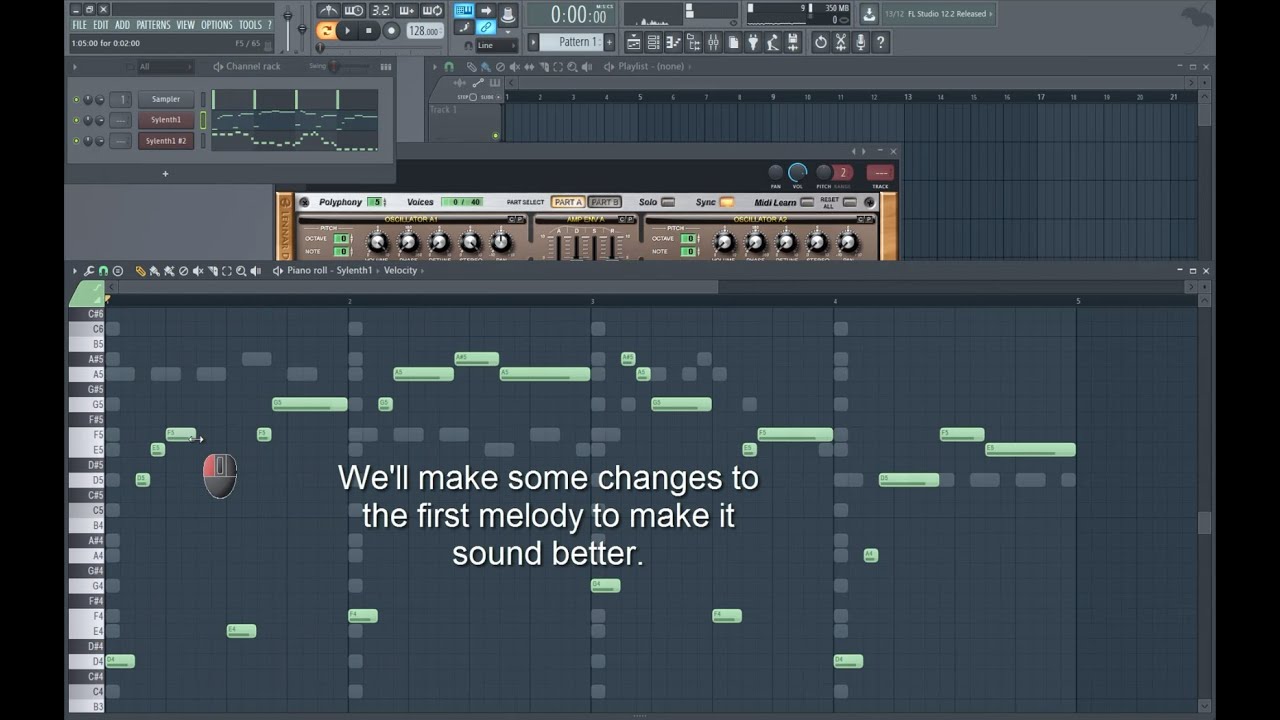The width and height of the screenshot is (1280, 720).
Task: Open the channel rack toolbar icon
Action: (x=653, y=42)
